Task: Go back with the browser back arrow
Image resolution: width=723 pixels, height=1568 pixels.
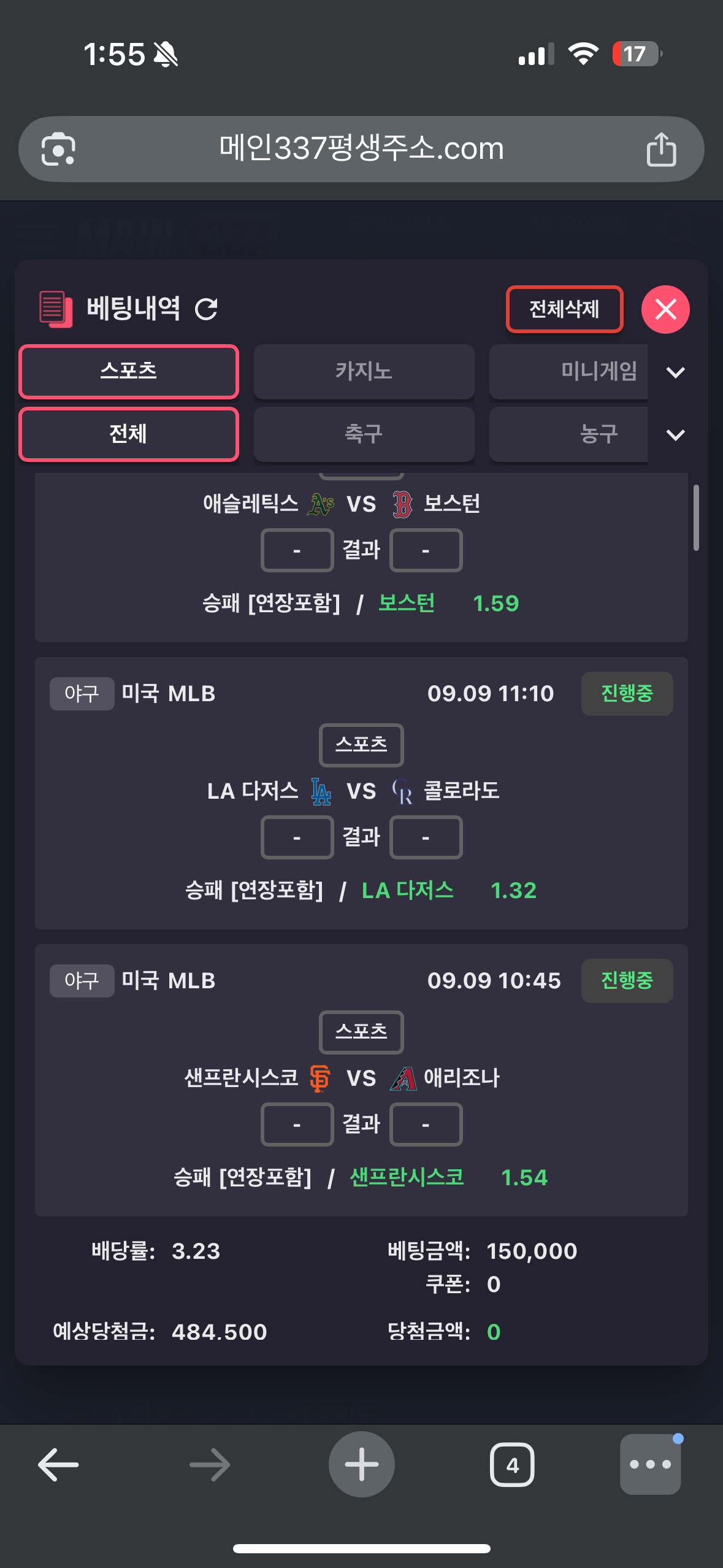Action: pos(58,1464)
